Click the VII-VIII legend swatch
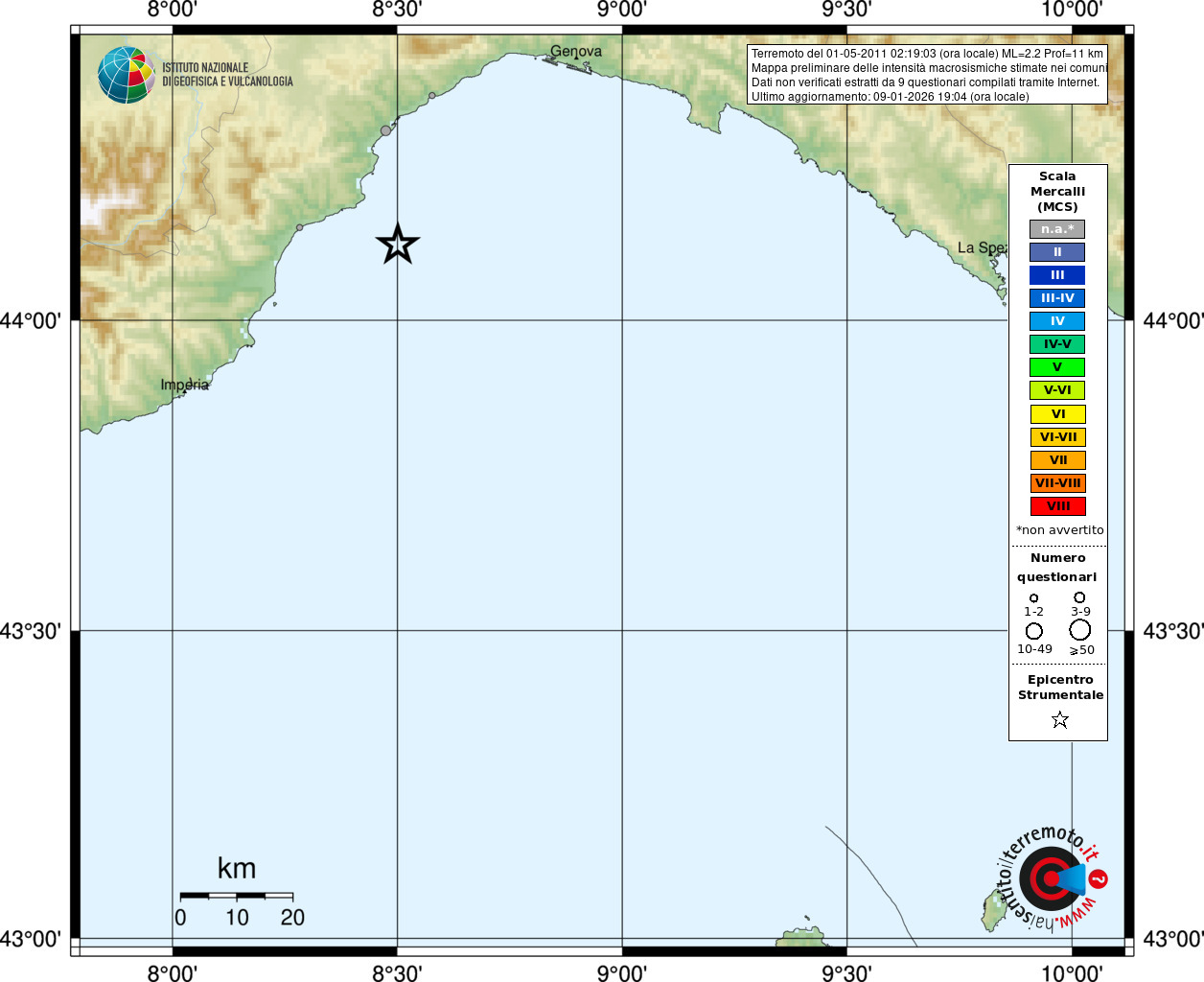The image size is (1204, 982). 1057,483
